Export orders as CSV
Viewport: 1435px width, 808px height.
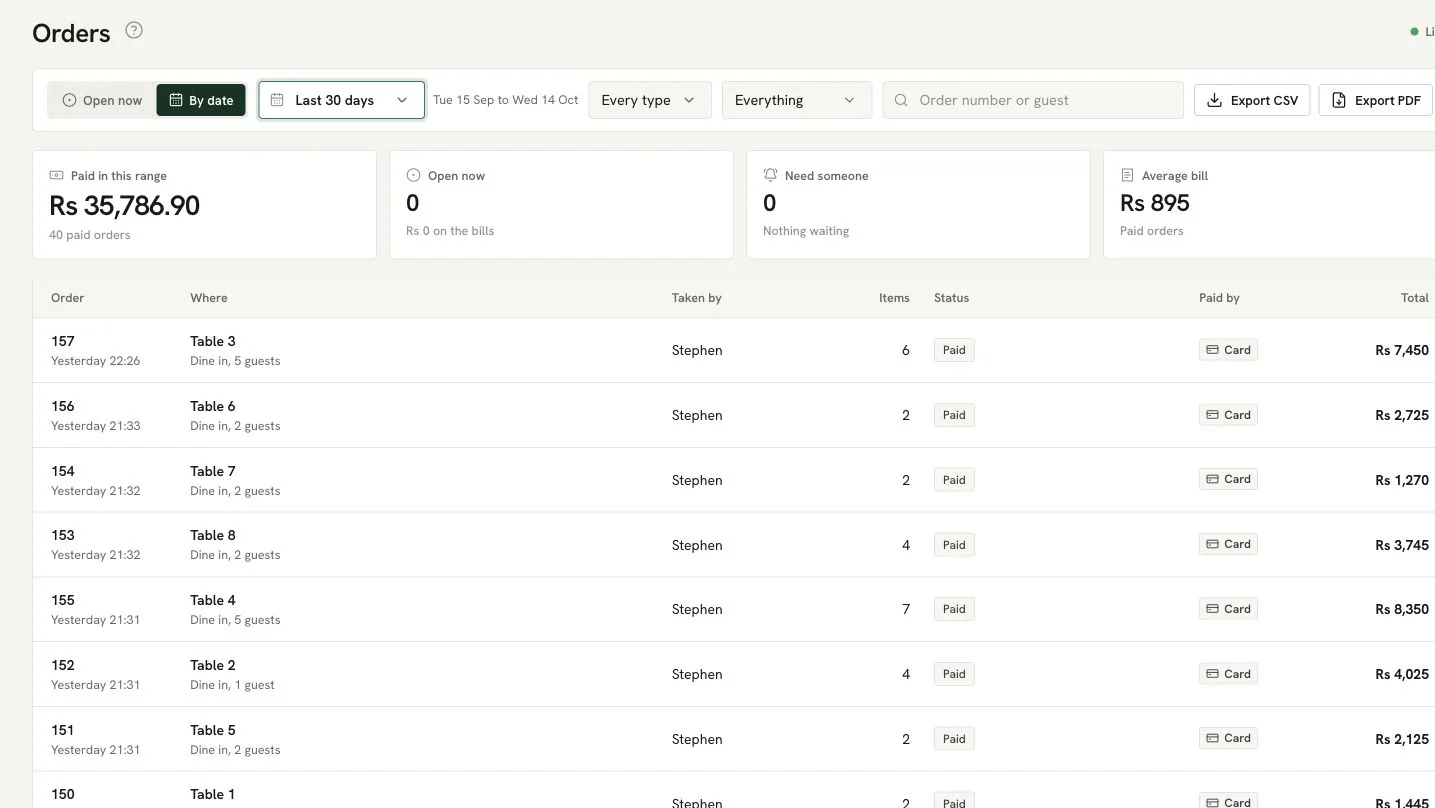click(1252, 100)
